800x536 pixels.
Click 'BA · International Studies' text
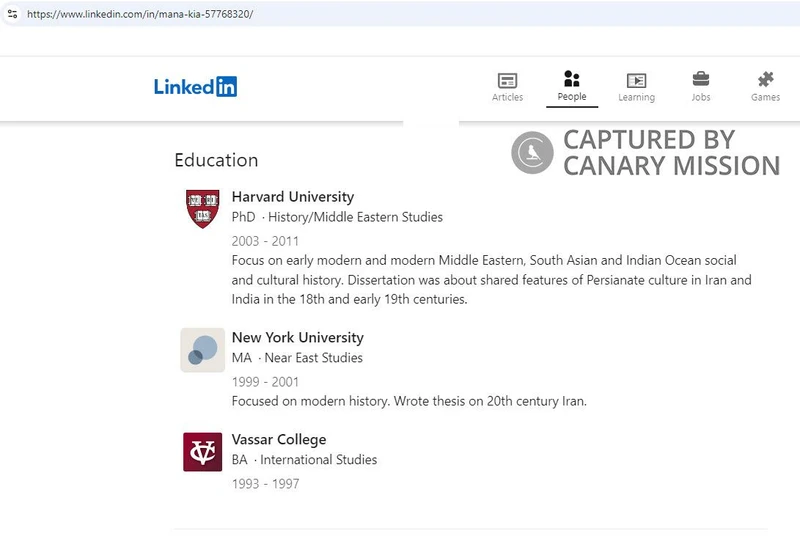click(x=304, y=460)
